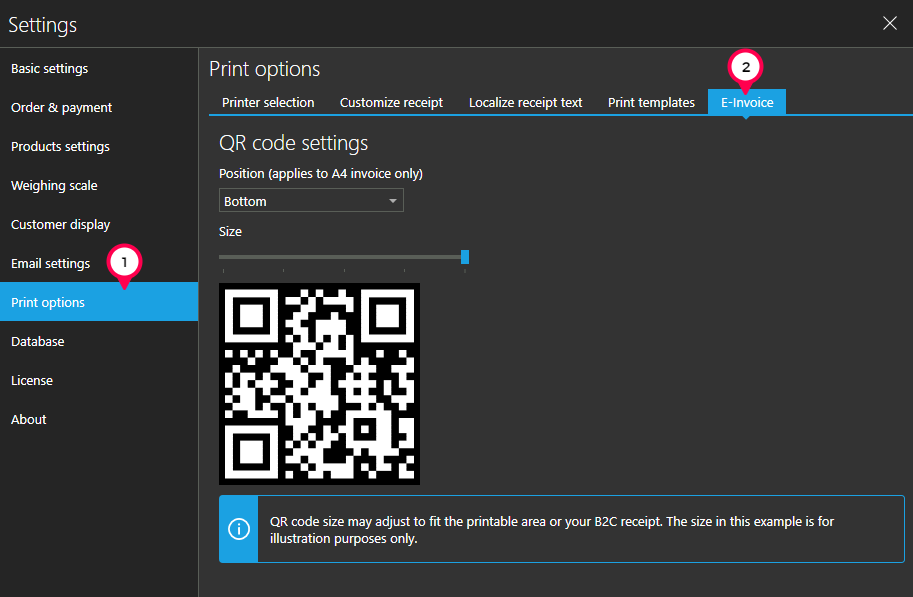Switch to Printer selection tab

coord(268,102)
